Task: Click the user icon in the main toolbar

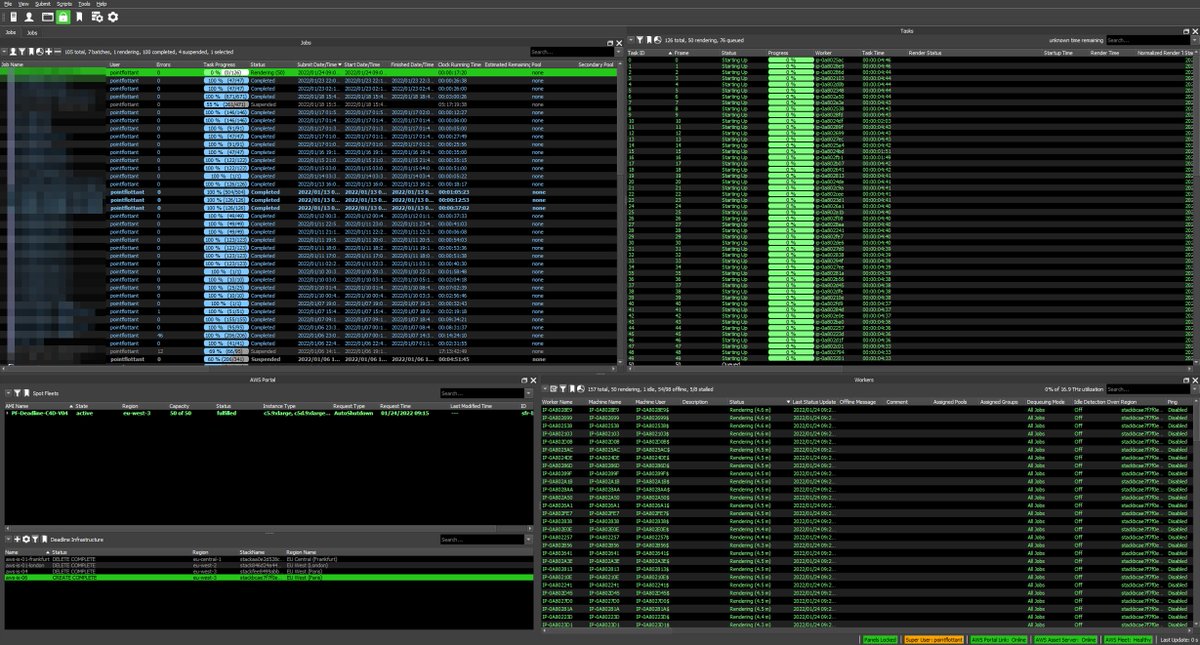Action: pyautogui.click(x=29, y=17)
